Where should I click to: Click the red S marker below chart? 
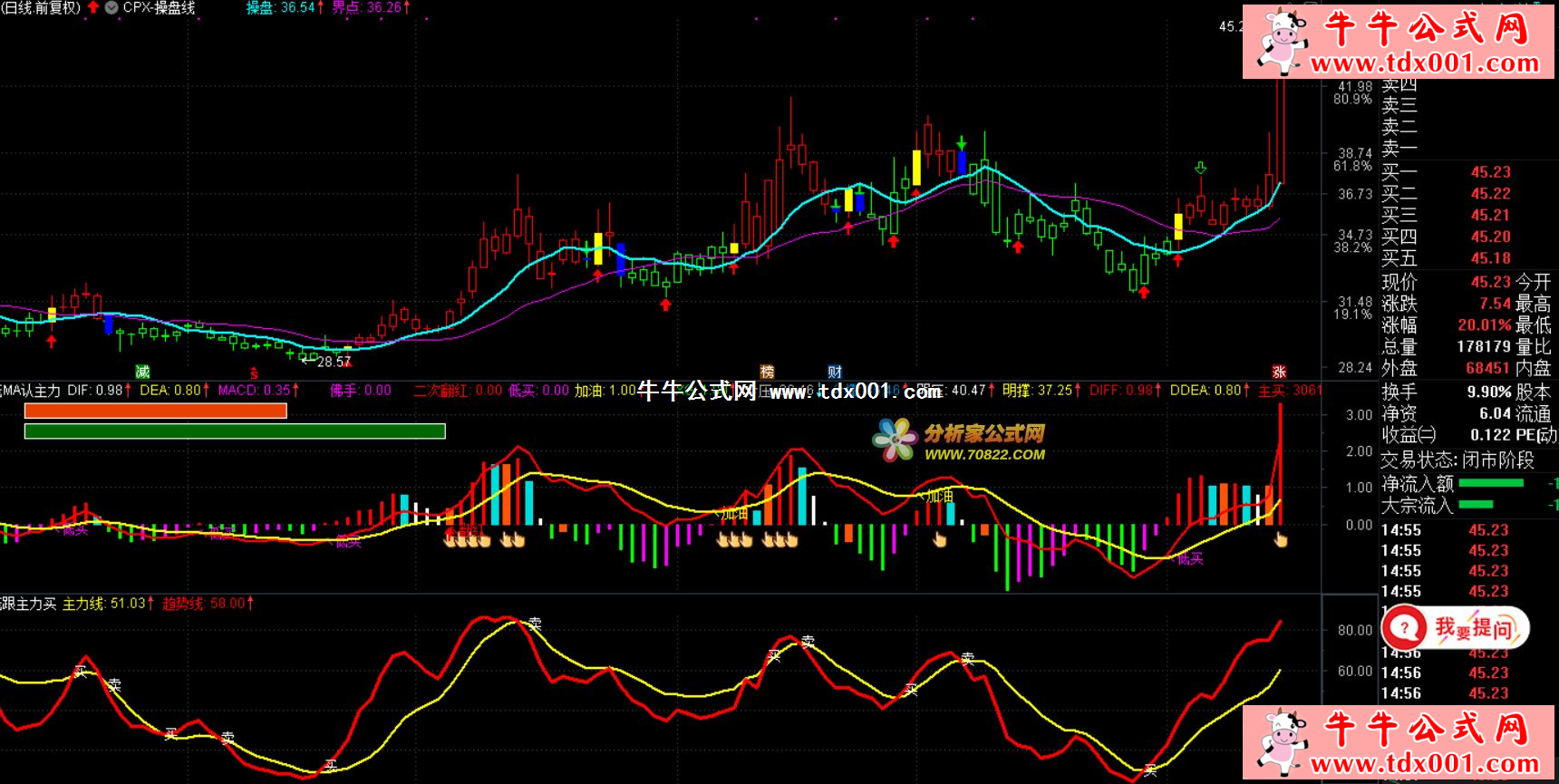tap(254, 373)
